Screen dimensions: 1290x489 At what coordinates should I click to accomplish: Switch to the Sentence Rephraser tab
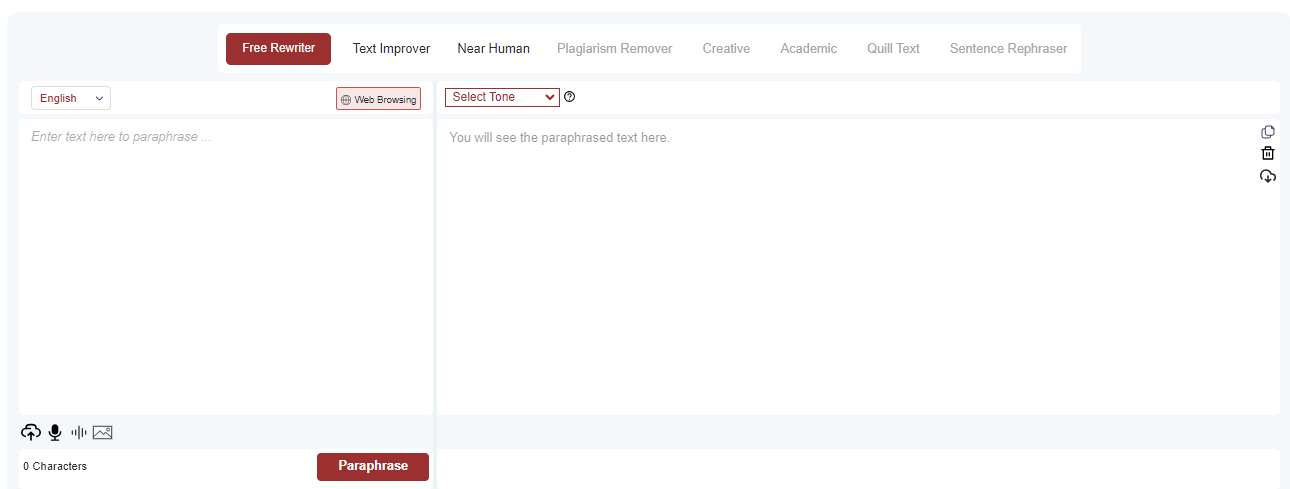(x=1009, y=48)
